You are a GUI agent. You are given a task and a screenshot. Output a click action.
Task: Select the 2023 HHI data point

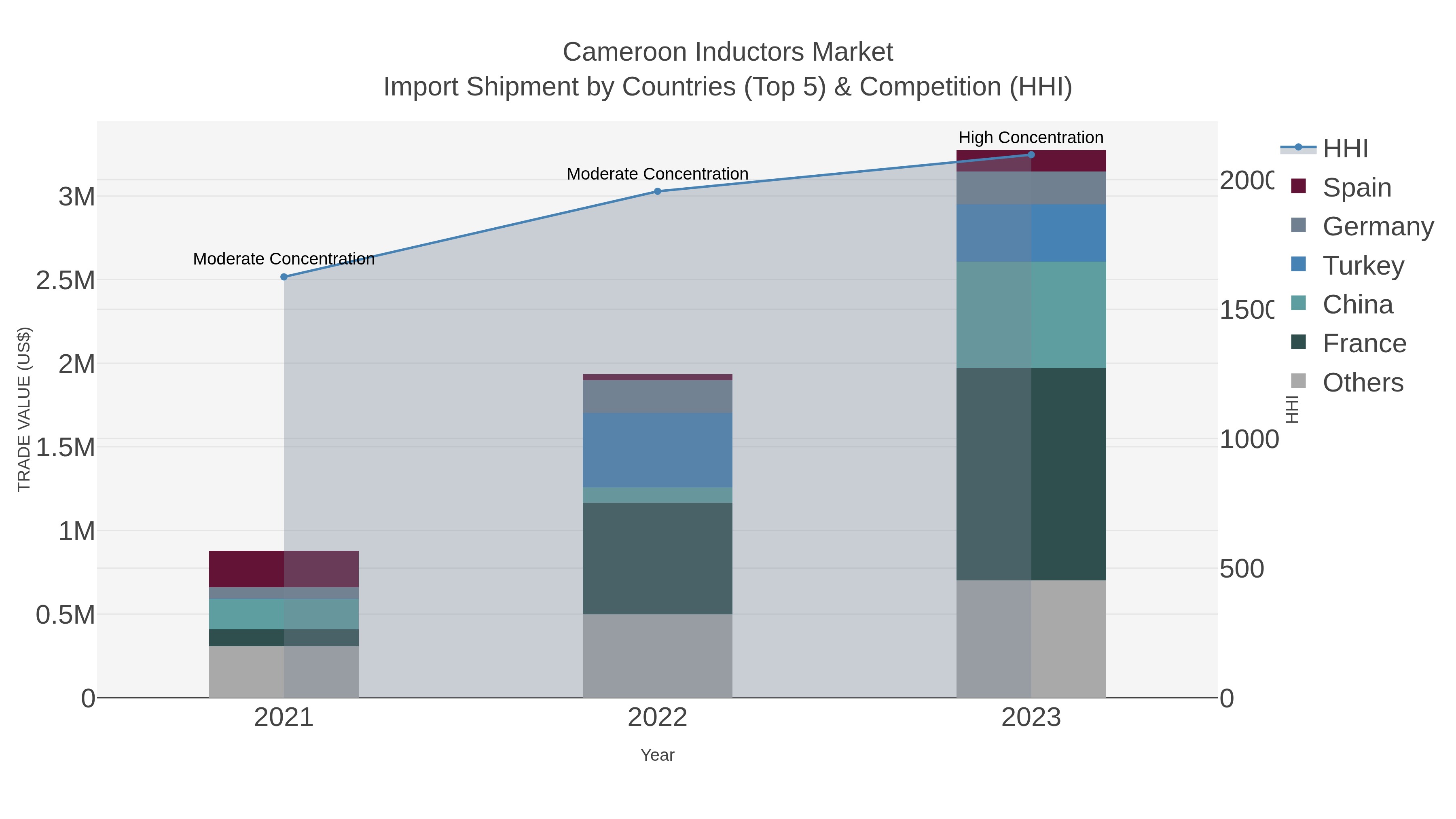tap(1031, 155)
